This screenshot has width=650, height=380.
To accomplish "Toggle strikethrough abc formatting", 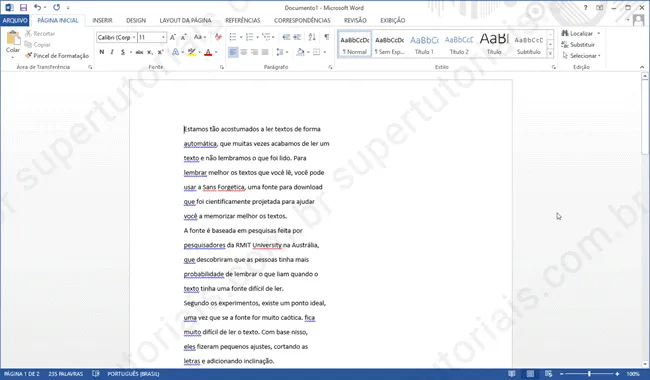I will pos(139,52).
